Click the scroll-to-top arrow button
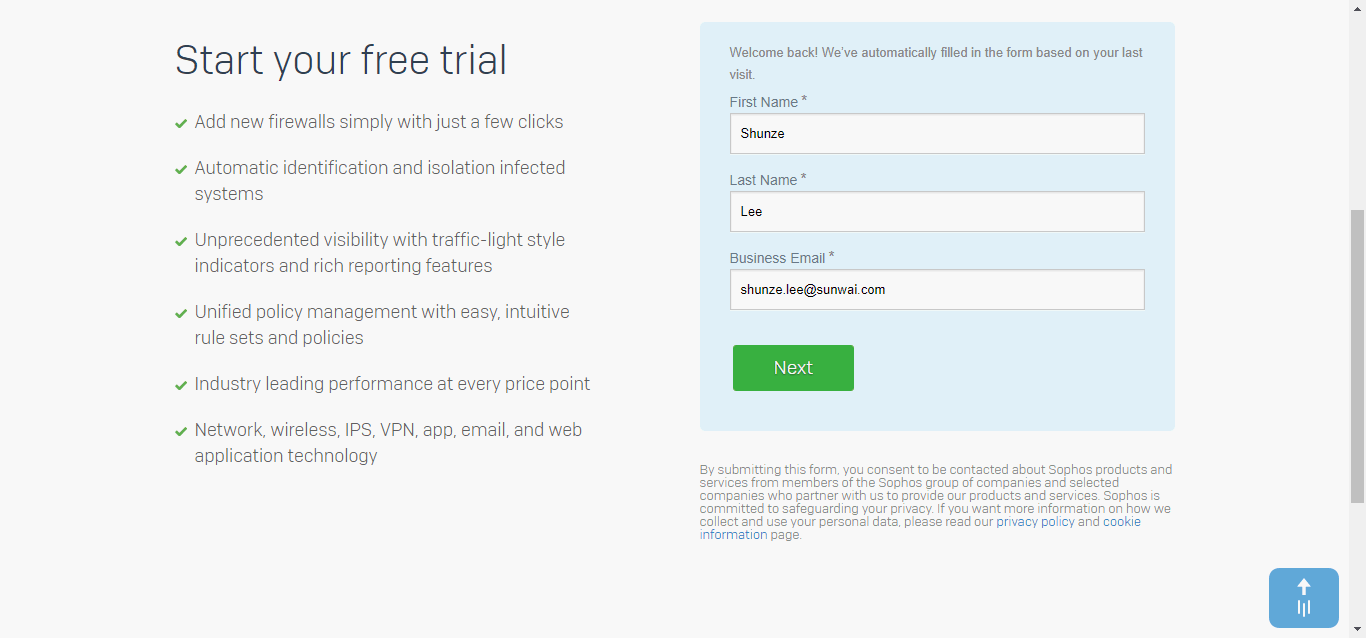 (1303, 598)
